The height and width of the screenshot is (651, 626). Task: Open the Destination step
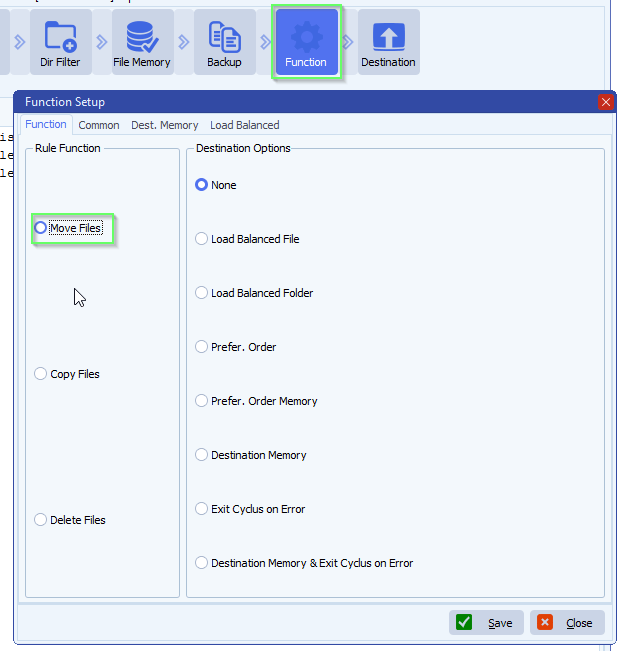389,42
